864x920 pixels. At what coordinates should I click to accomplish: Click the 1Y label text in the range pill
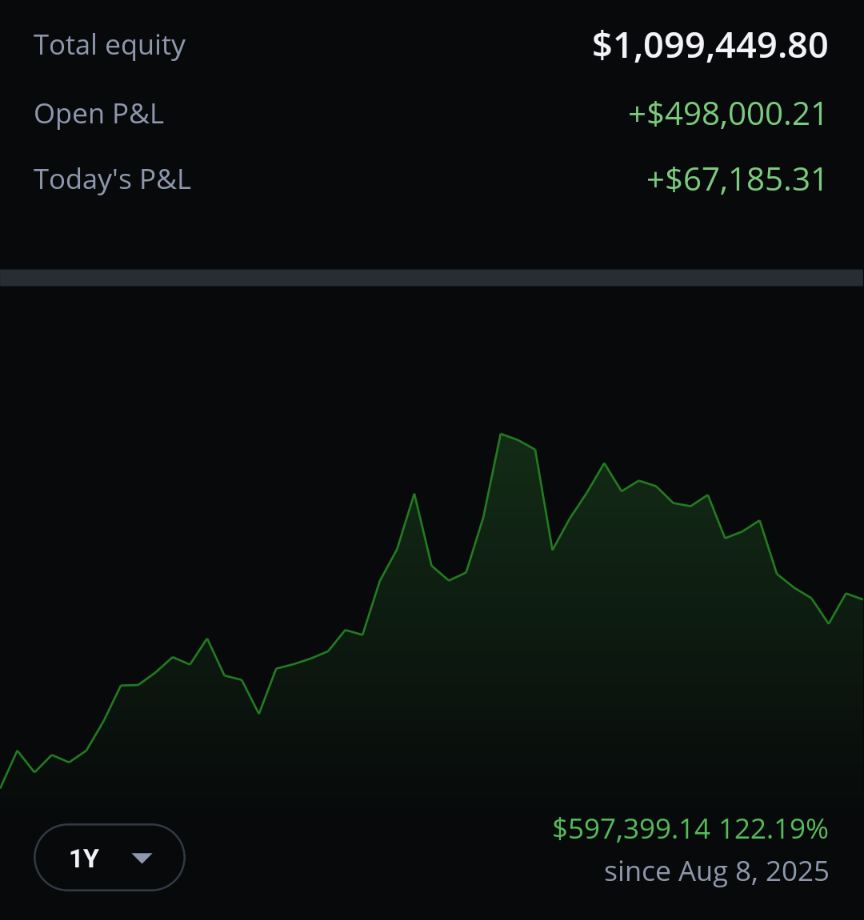tap(84, 858)
